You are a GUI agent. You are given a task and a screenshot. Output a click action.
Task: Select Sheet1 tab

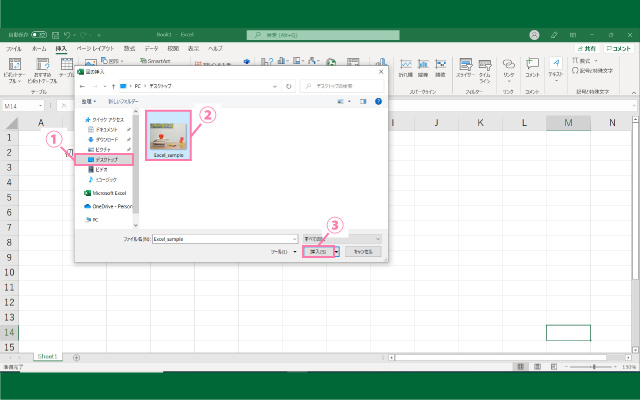point(47,357)
